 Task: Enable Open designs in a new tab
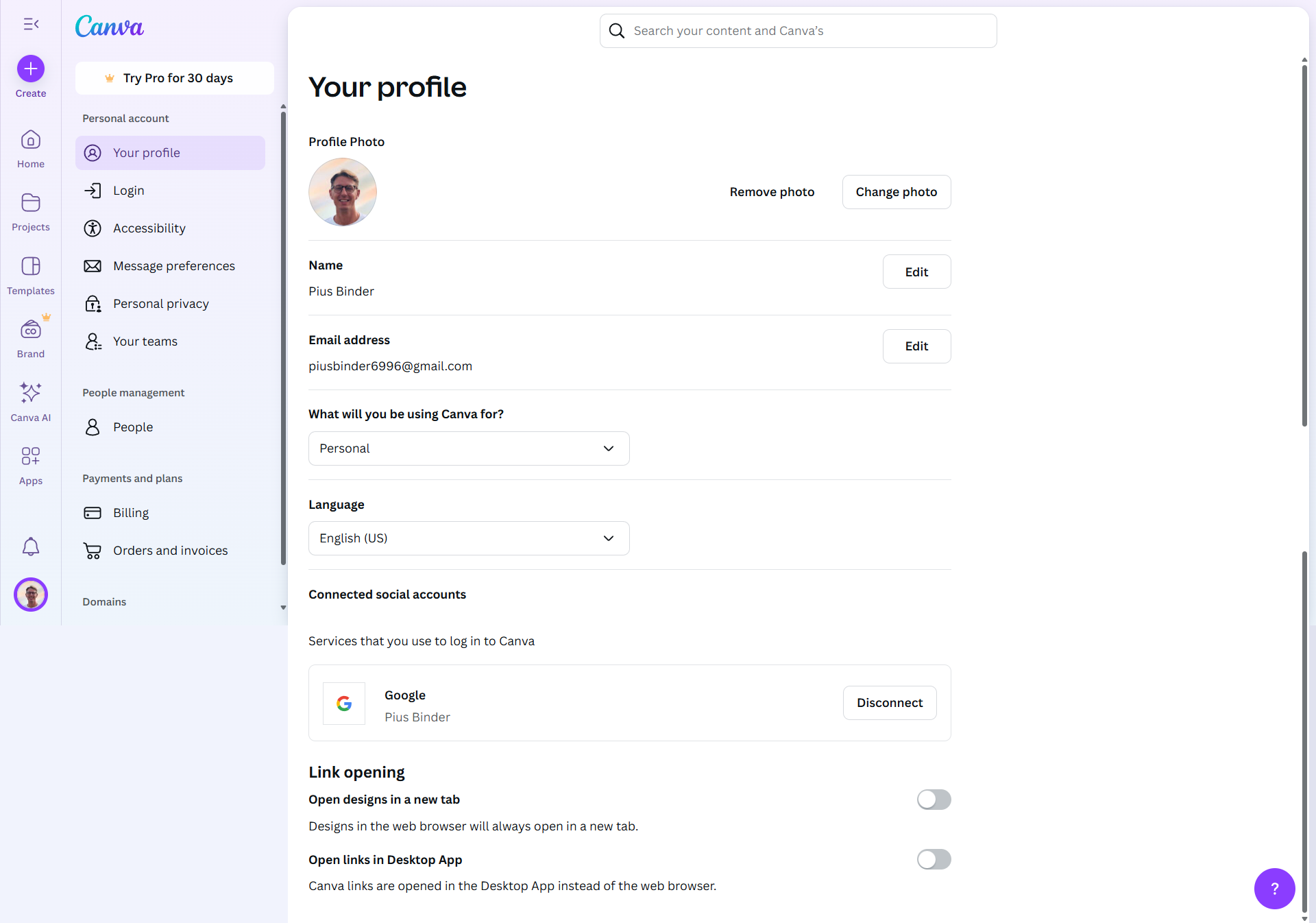[x=934, y=800]
